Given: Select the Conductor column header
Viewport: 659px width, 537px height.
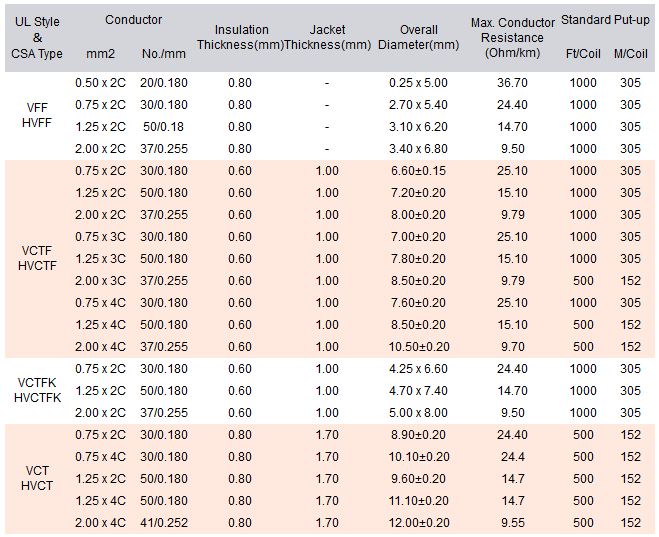Looking at the screenshot, I should (133, 20).
